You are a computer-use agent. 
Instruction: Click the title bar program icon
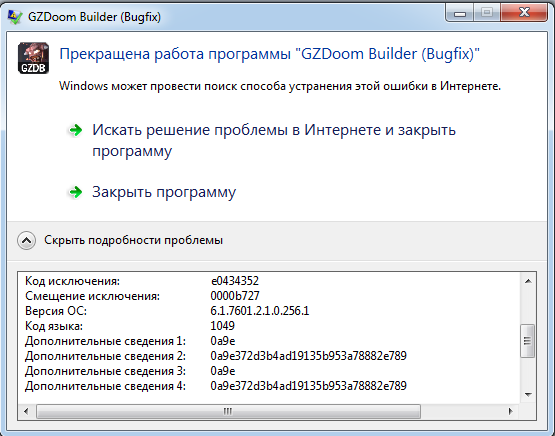click(15, 17)
